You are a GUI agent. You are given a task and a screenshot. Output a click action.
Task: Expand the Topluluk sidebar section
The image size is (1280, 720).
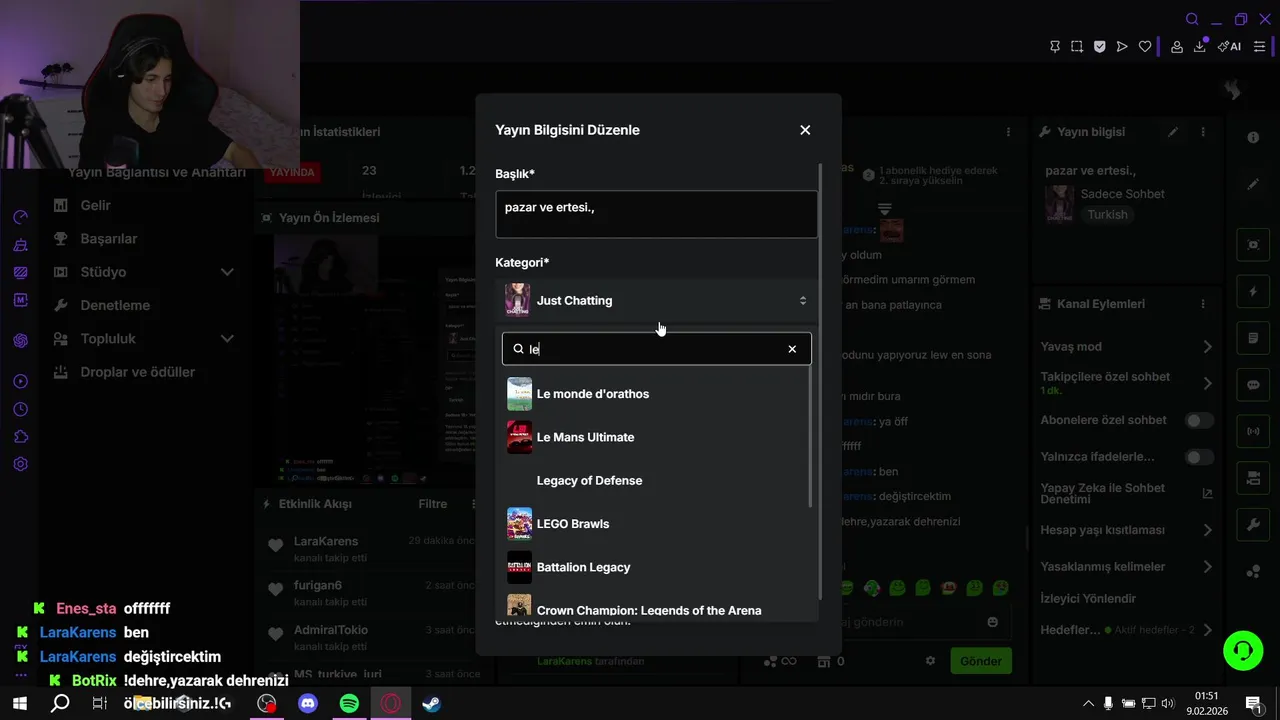tap(143, 339)
